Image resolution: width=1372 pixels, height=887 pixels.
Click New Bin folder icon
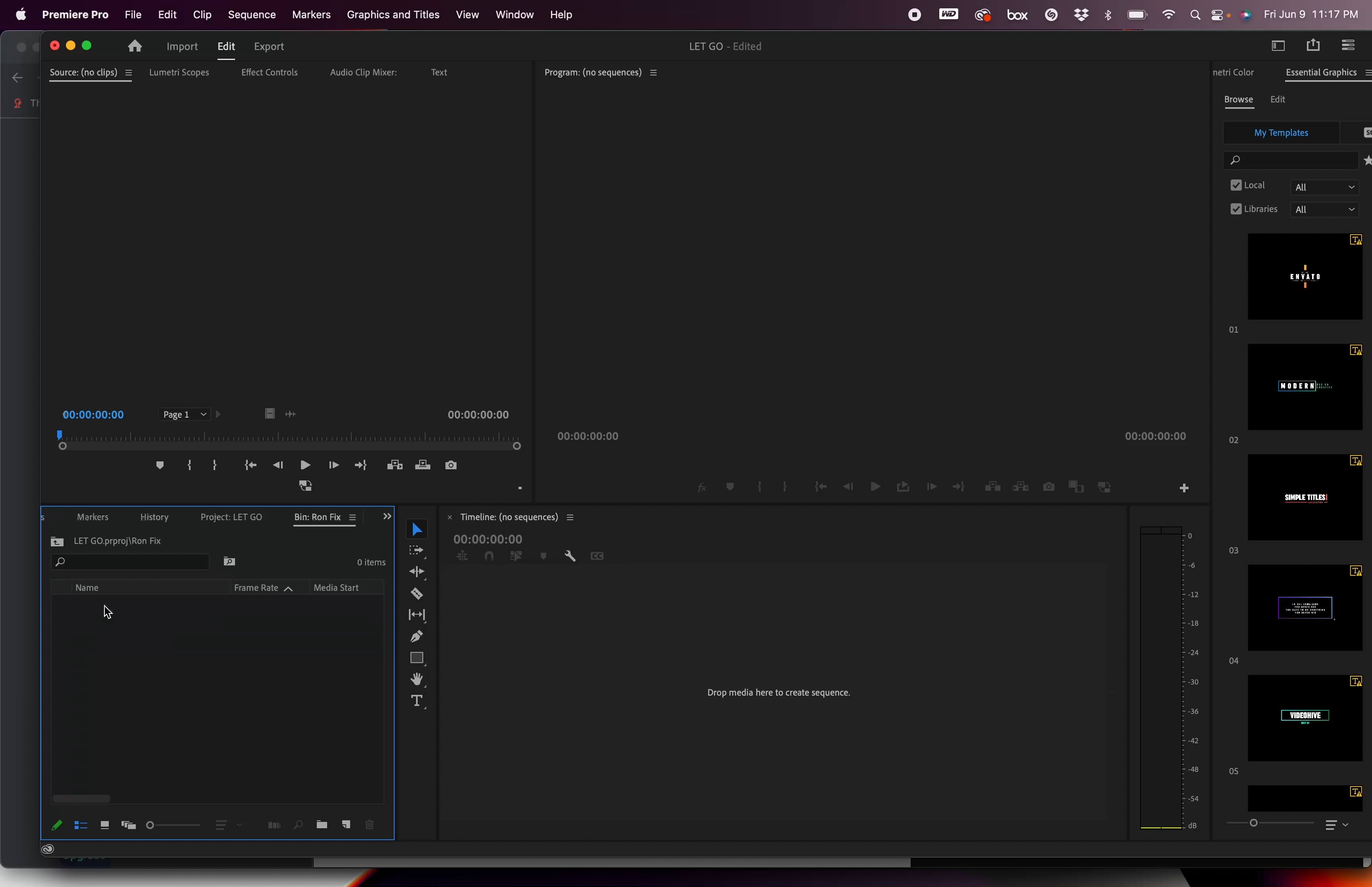322,825
